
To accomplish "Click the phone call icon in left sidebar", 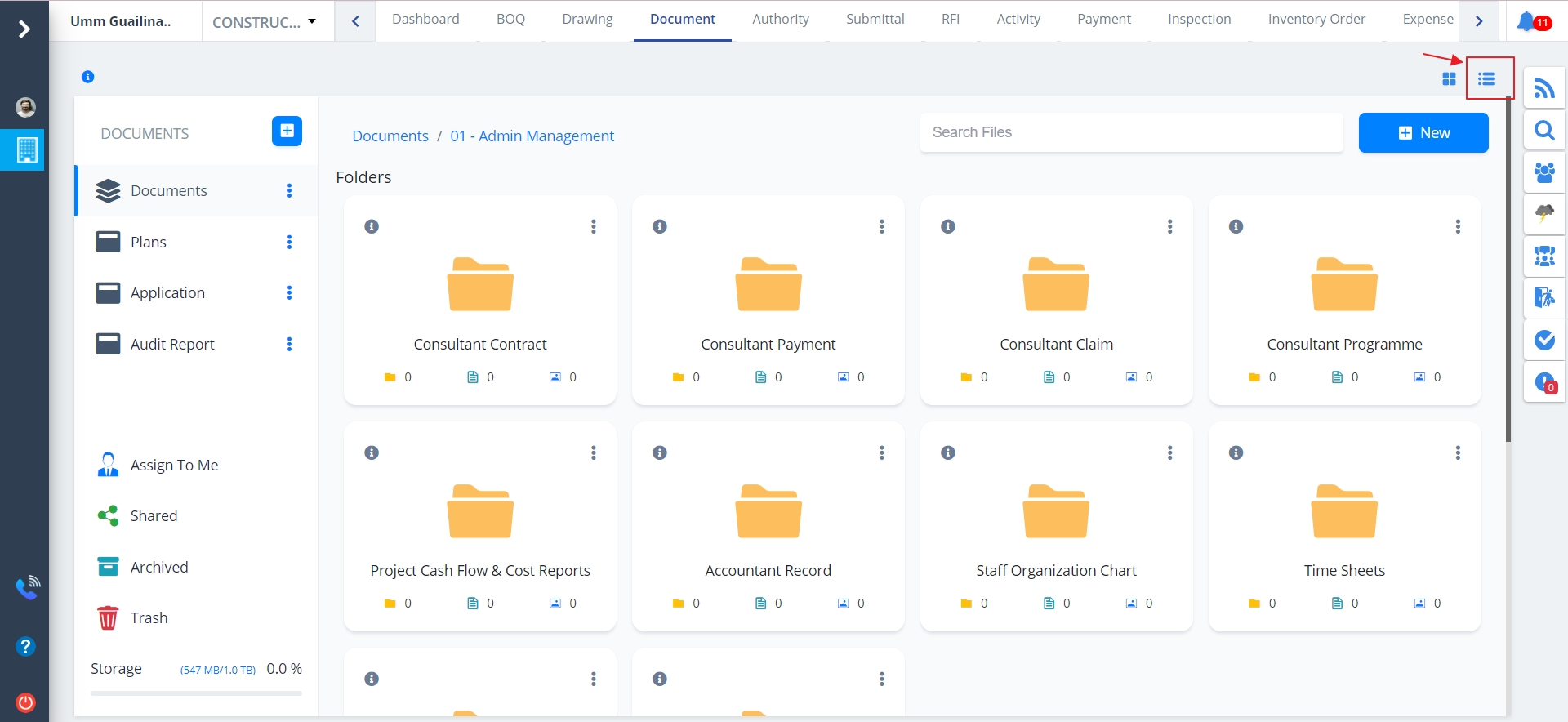I will [x=27, y=587].
